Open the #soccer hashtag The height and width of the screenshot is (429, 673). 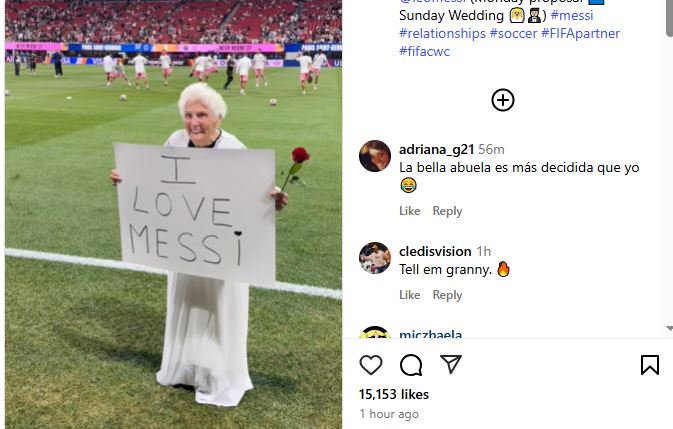click(x=513, y=33)
